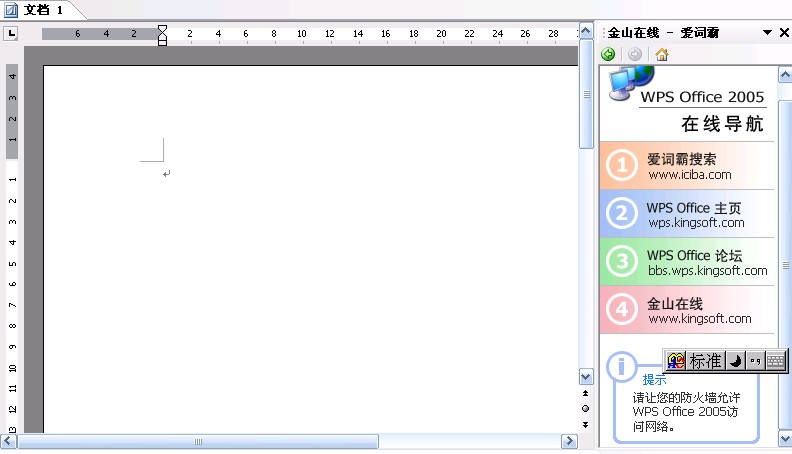
Task: Click the green Back button in the task pane
Action: pyautogui.click(x=608, y=54)
